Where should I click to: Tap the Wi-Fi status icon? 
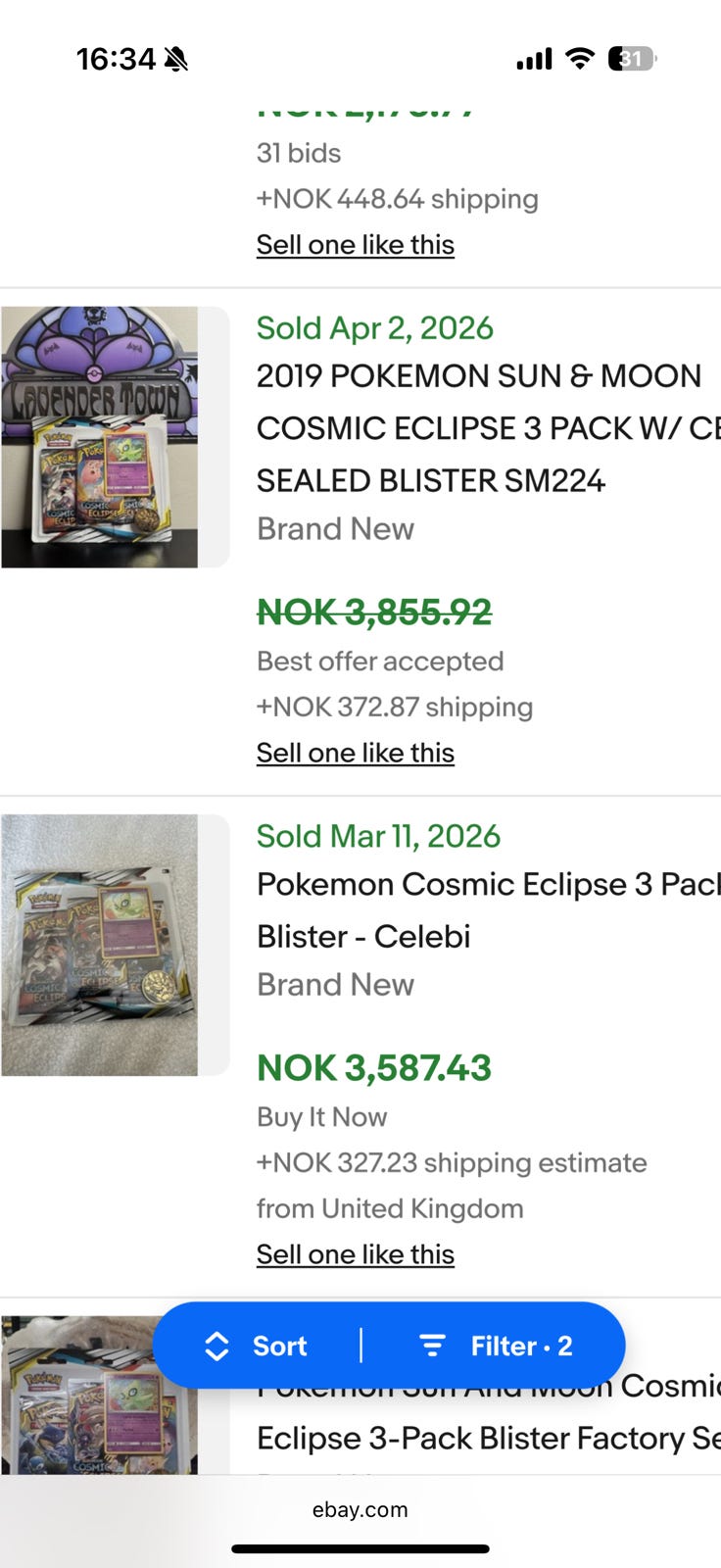click(x=580, y=59)
